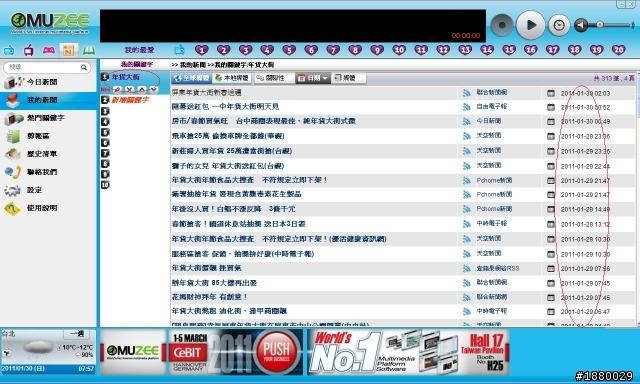Click RSS icon in the 02:03 row

(467, 93)
